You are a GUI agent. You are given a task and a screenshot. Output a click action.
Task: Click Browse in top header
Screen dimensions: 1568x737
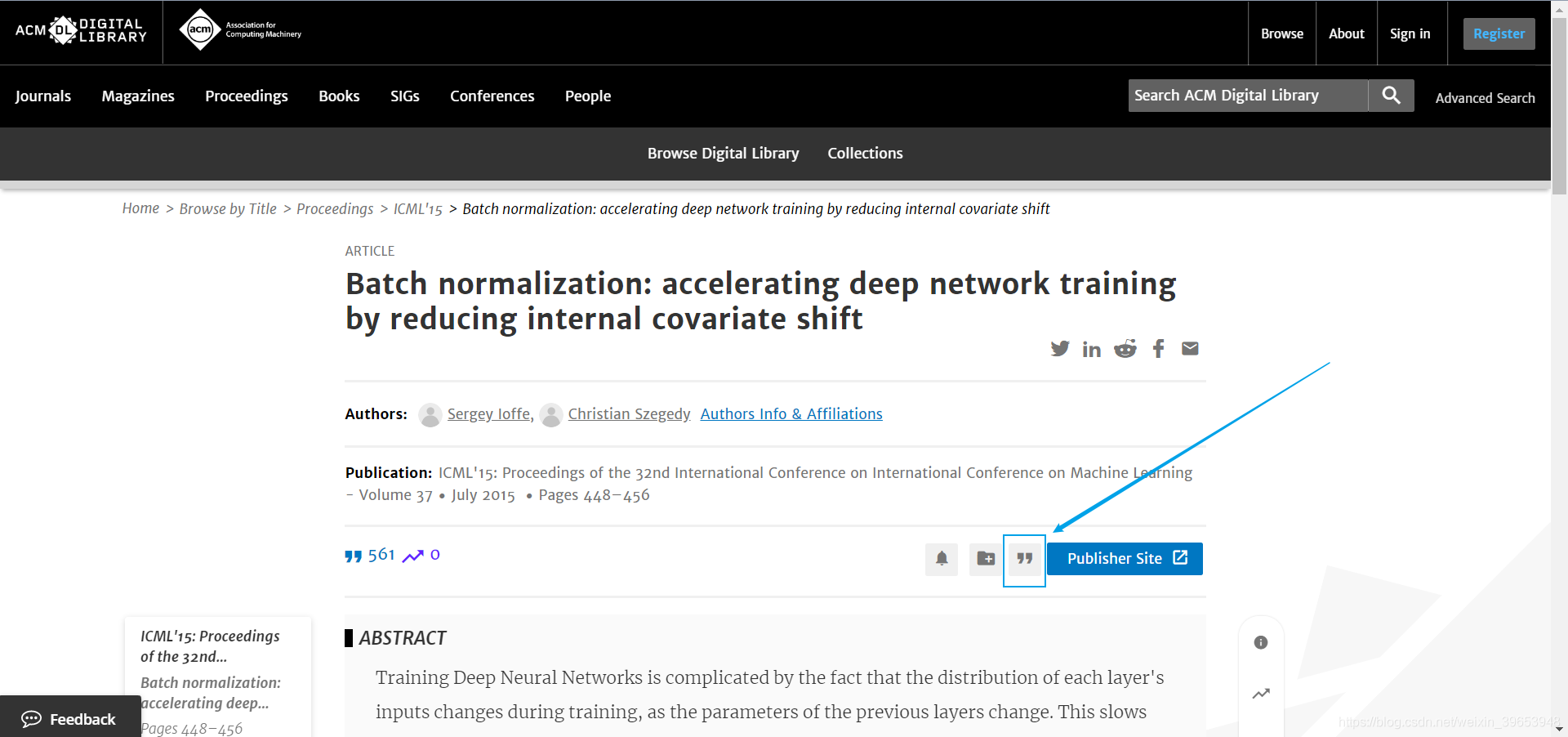coord(1282,33)
